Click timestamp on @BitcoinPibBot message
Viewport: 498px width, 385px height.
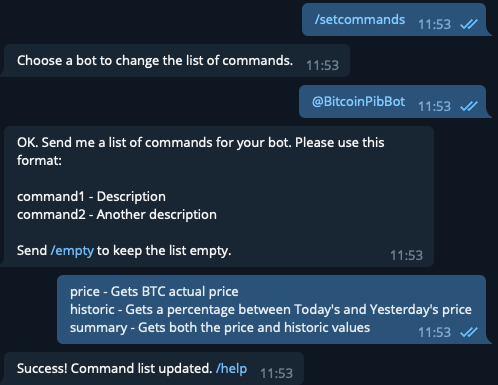(434, 106)
